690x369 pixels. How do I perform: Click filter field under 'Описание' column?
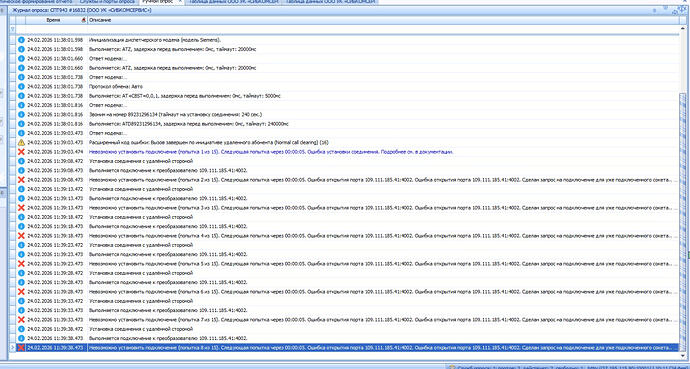383,29
